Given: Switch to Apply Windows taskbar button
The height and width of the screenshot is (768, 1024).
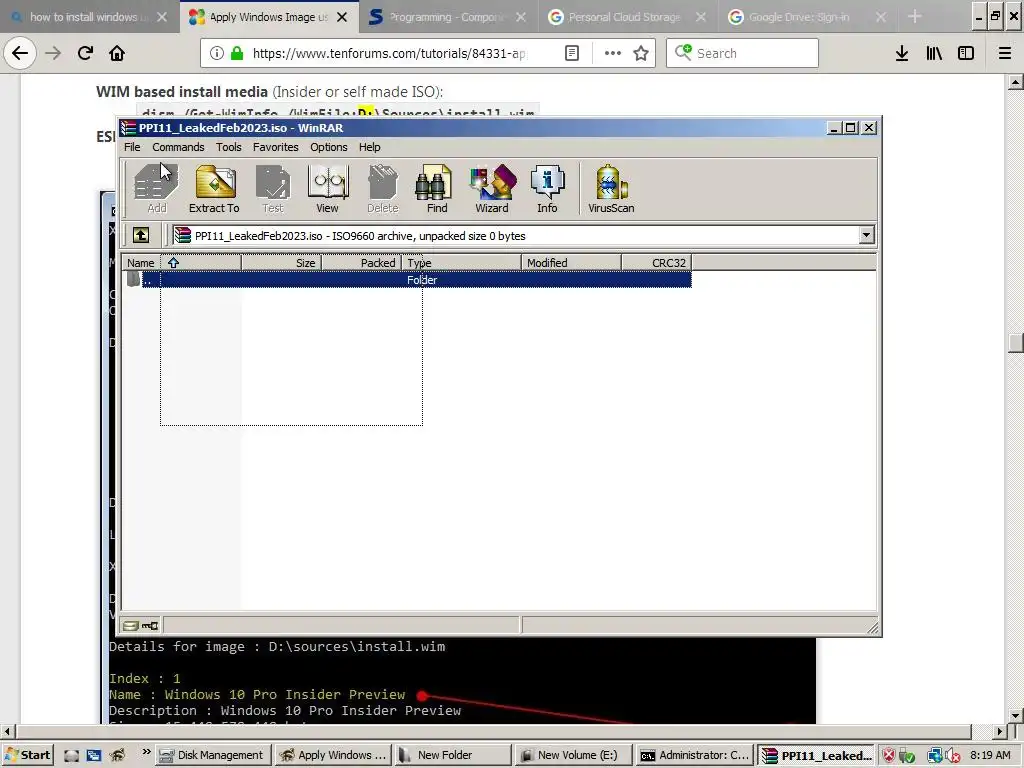Looking at the screenshot, I should [x=333, y=755].
